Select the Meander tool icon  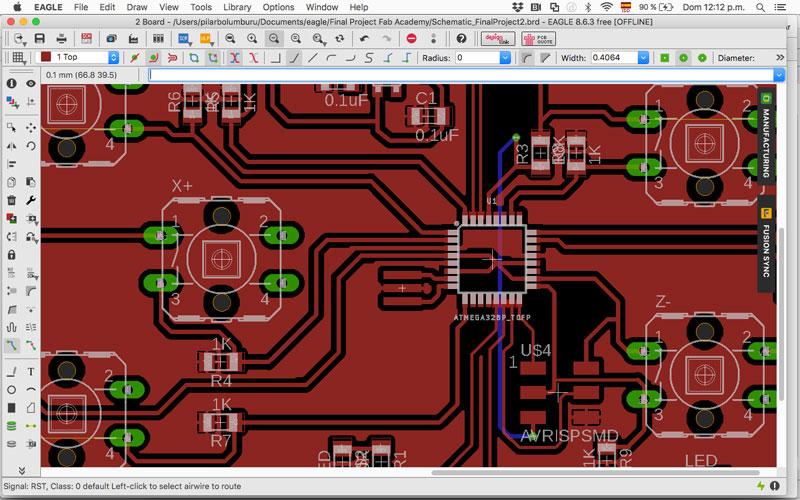[12, 327]
